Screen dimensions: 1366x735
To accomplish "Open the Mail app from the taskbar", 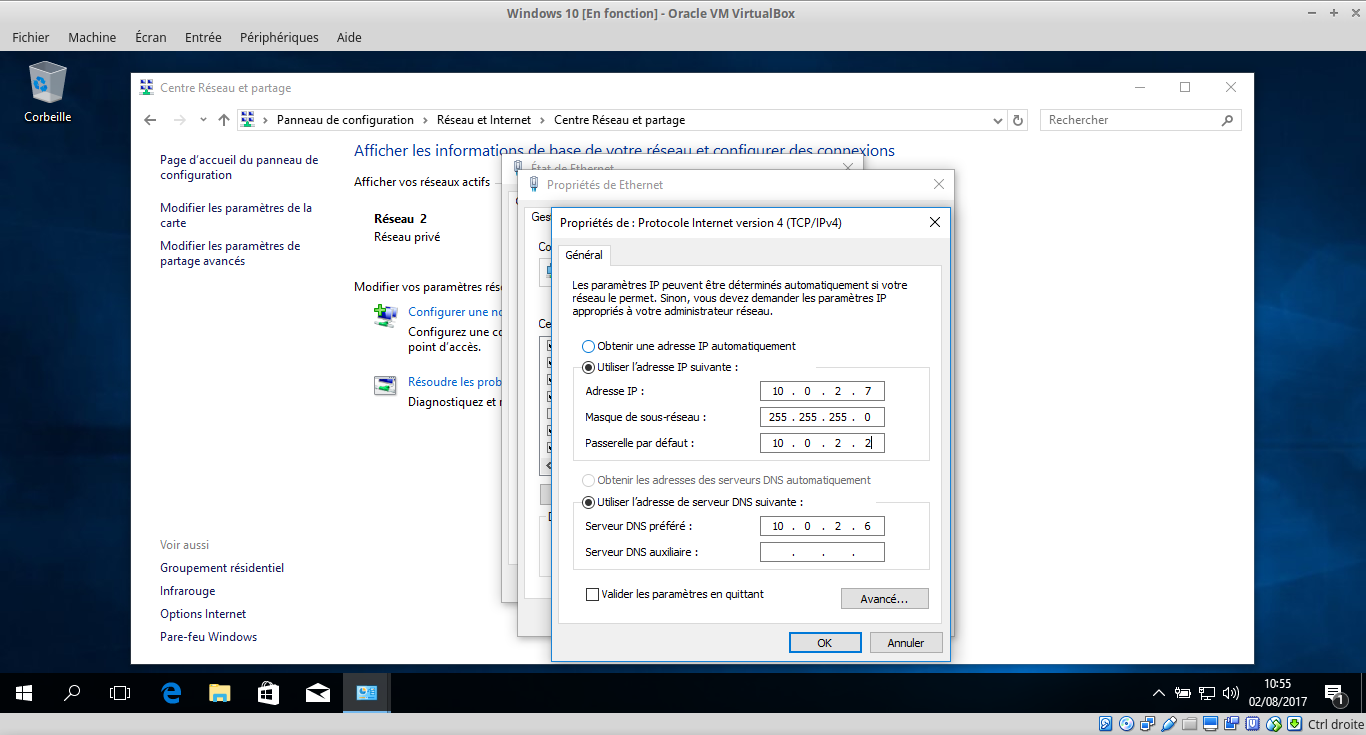I will [317, 692].
